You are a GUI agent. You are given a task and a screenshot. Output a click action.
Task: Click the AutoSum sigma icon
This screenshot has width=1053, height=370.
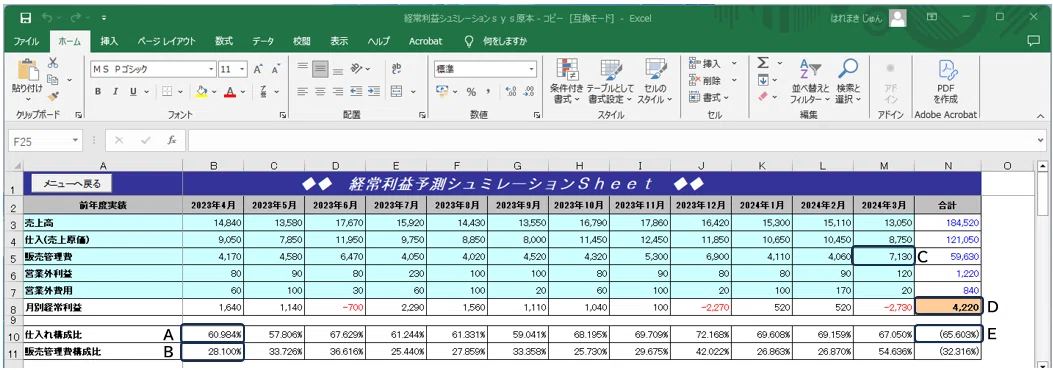tap(763, 63)
